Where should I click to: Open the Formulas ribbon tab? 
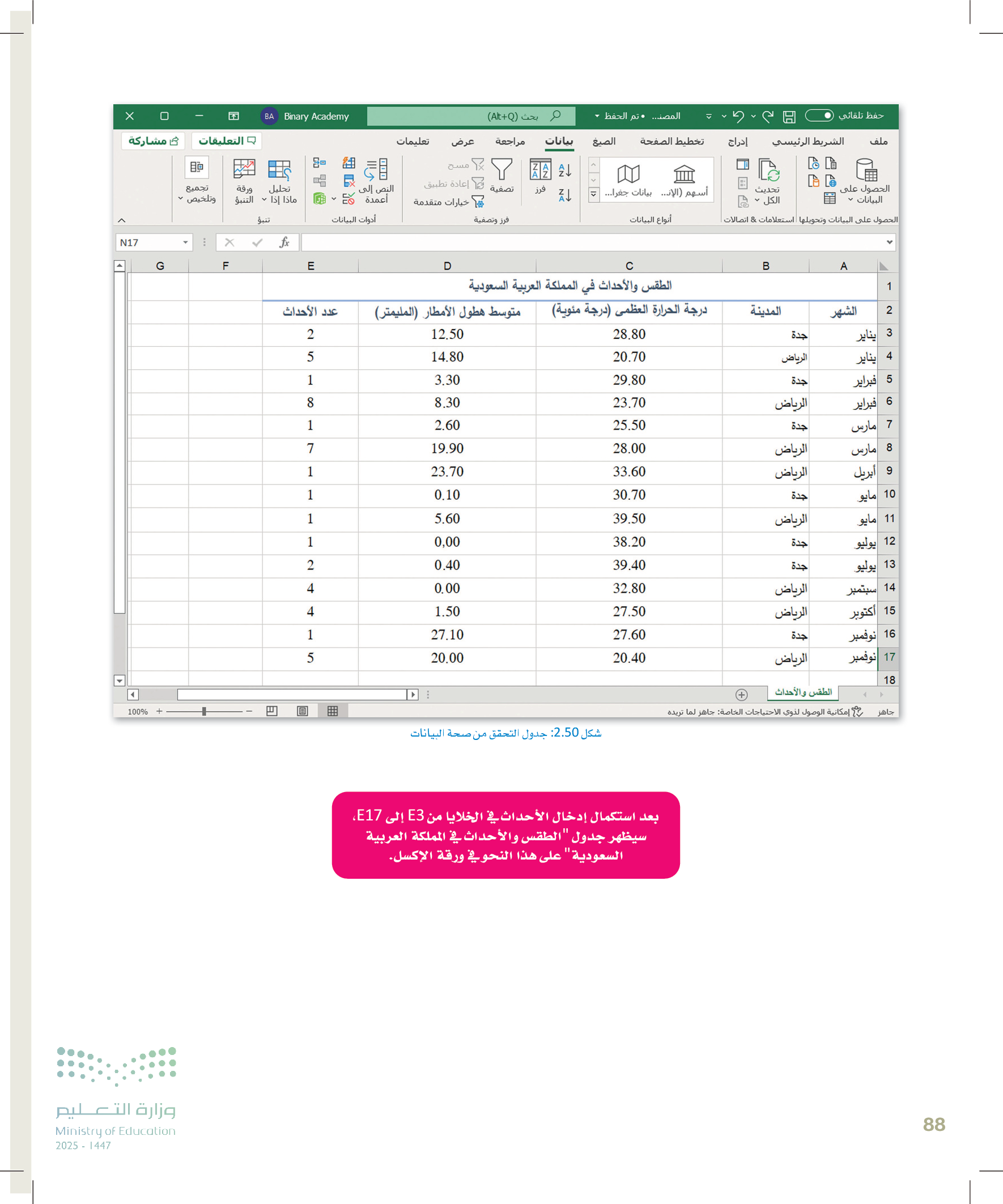604,141
